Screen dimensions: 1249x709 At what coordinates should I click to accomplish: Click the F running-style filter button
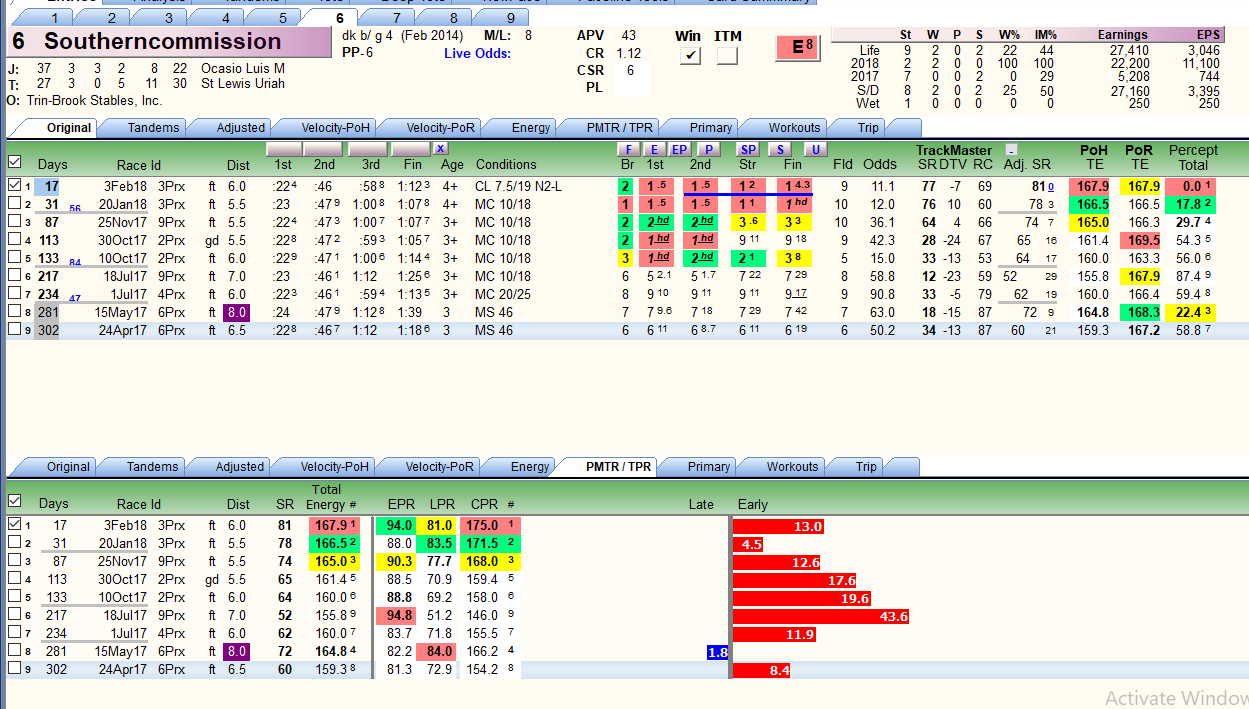coord(627,149)
